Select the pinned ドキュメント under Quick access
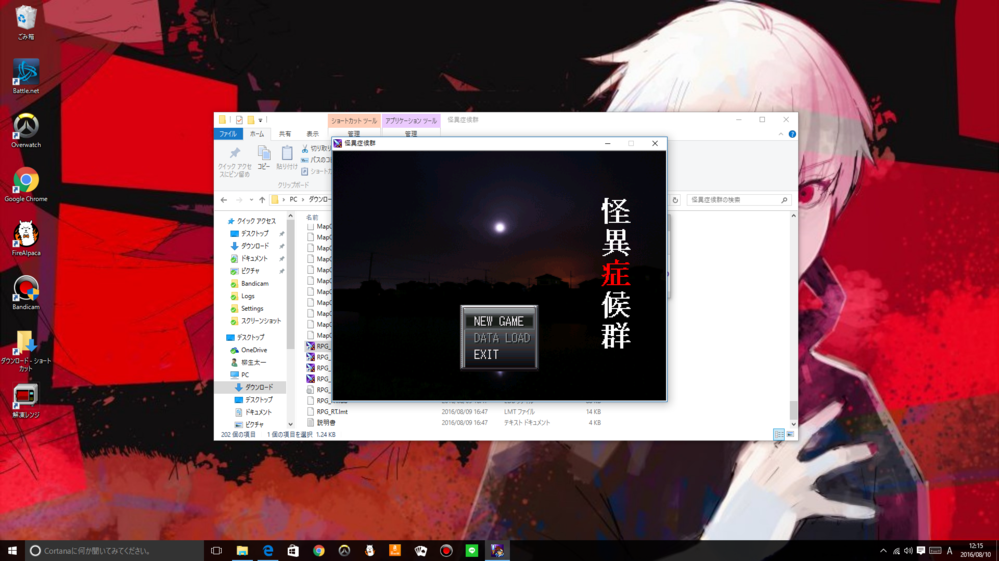The height and width of the screenshot is (561, 999). tap(250, 259)
